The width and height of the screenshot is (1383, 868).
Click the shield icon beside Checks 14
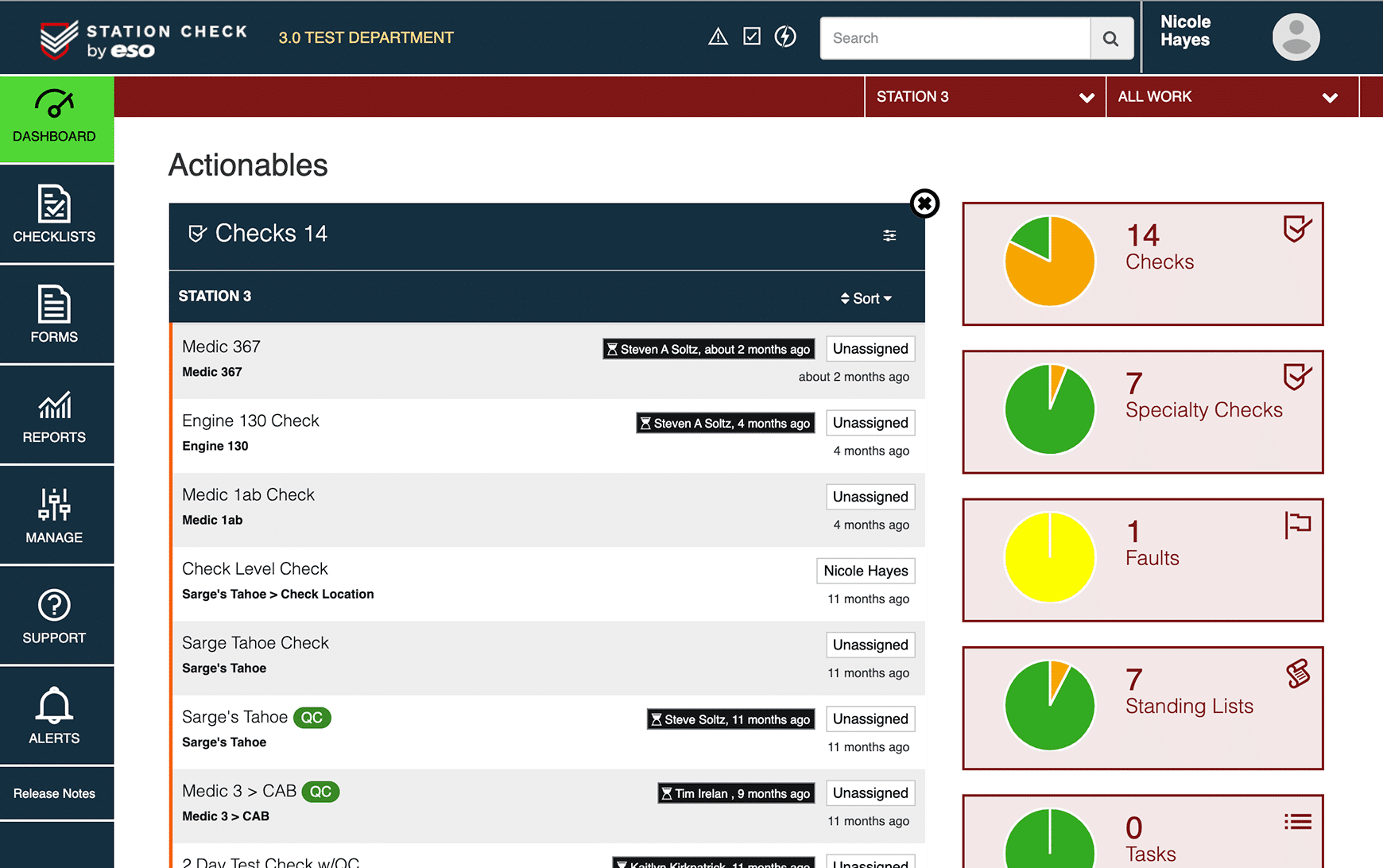197,234
